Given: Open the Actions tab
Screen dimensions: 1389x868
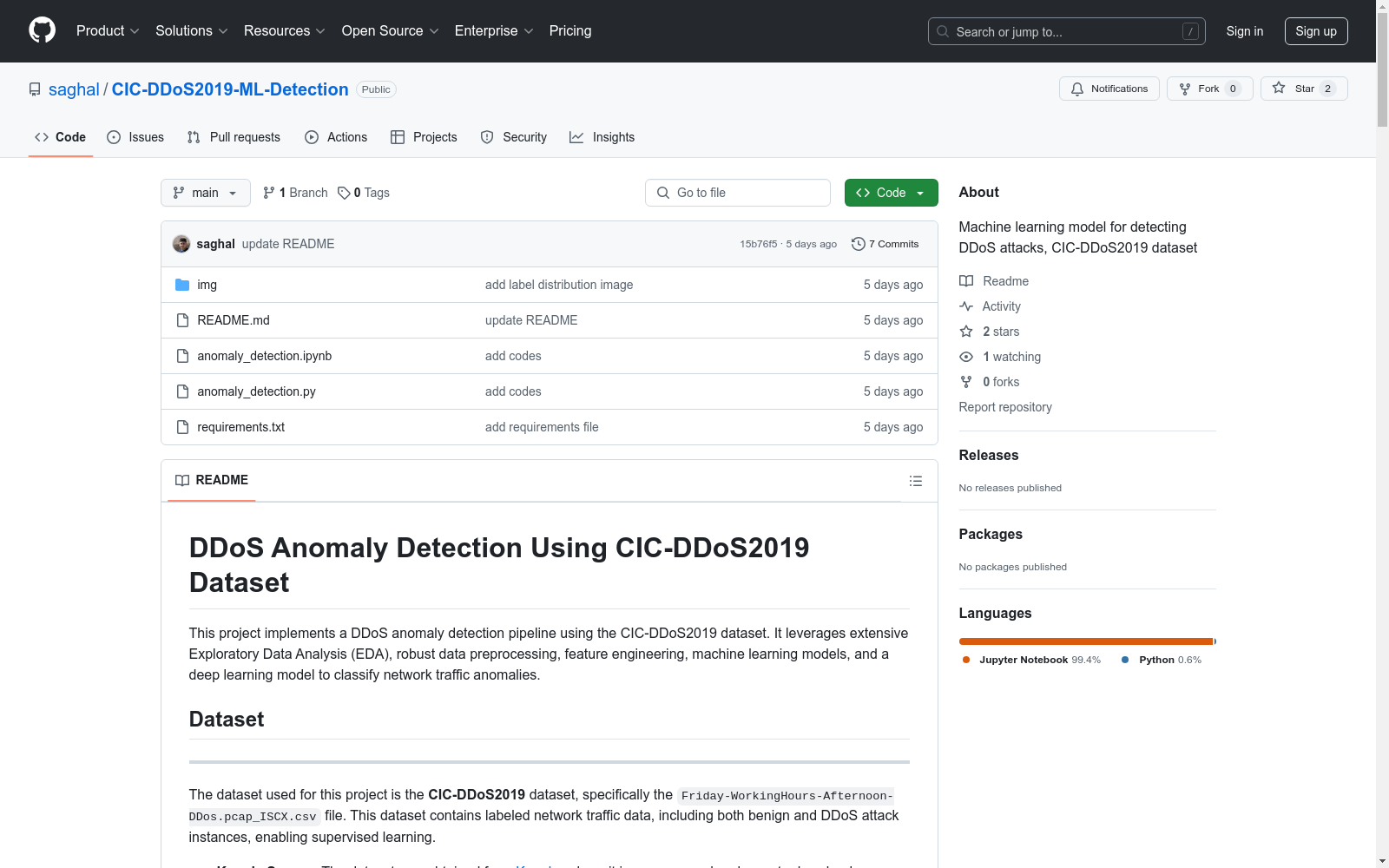Looking at the screenshot, I should pyautogui.click(x=336, y=137).
